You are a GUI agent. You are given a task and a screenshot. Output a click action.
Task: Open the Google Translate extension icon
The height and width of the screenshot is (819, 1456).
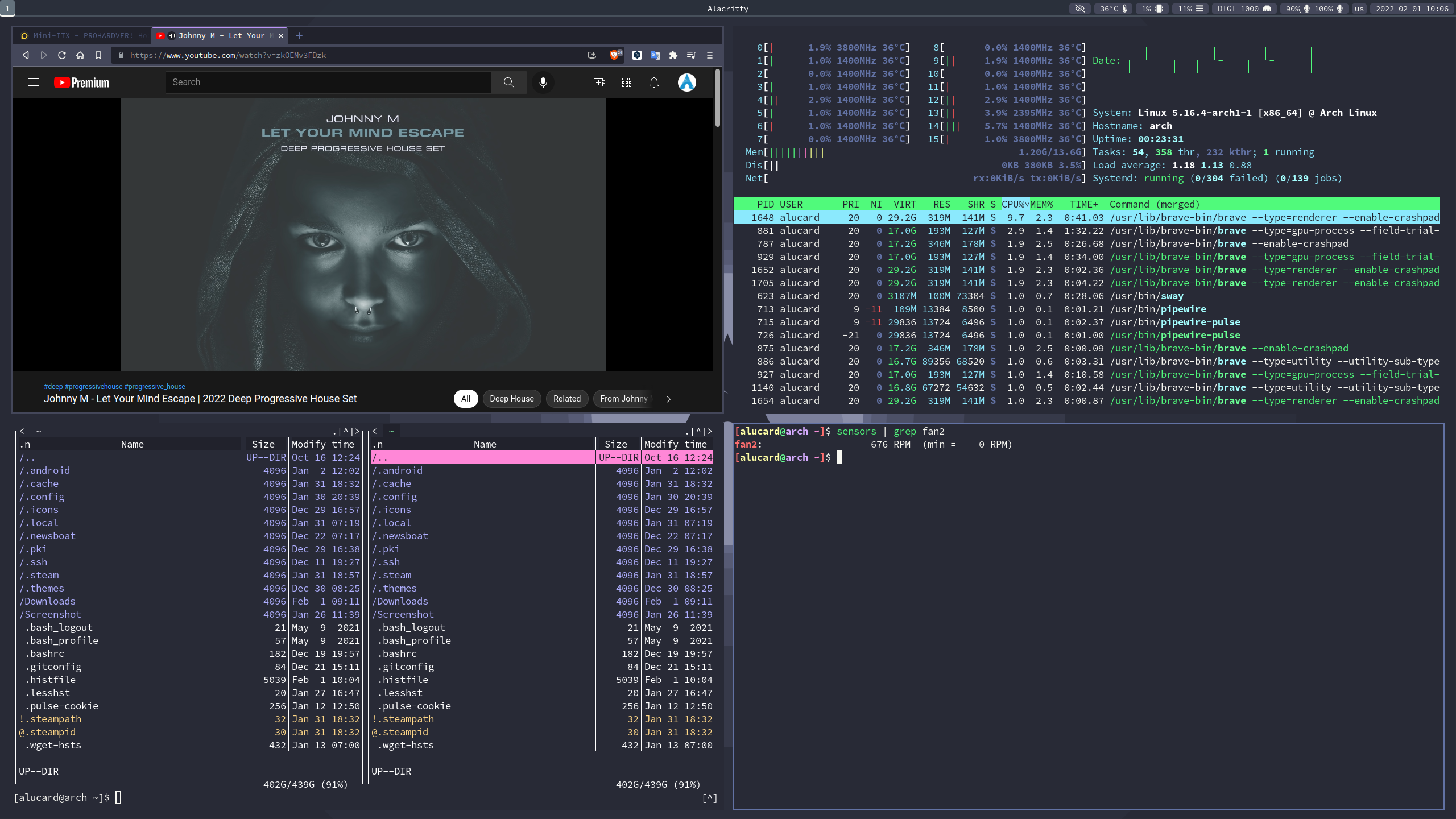tap(655, 55)
